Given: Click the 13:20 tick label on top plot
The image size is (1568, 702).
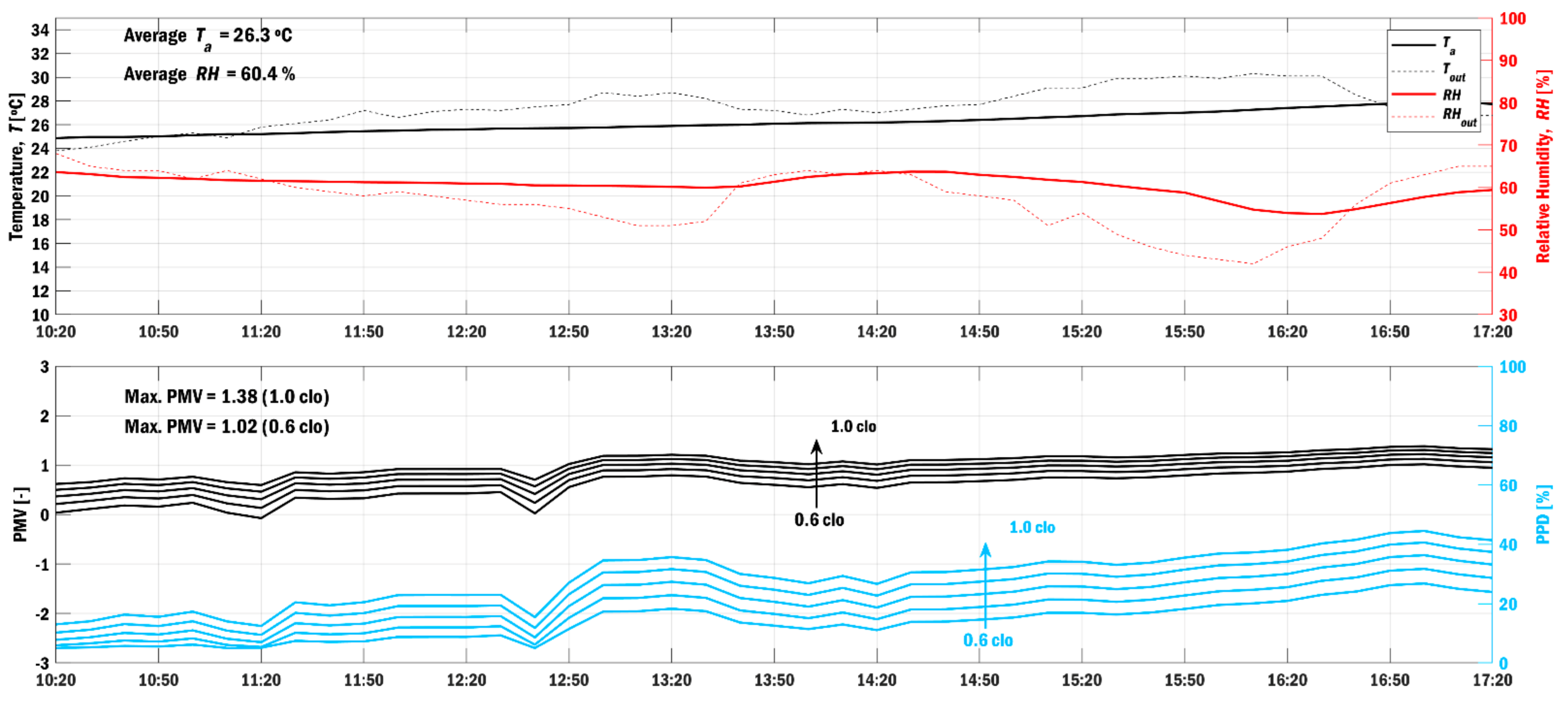Looking at the screenshot, I should coord(671,332).
